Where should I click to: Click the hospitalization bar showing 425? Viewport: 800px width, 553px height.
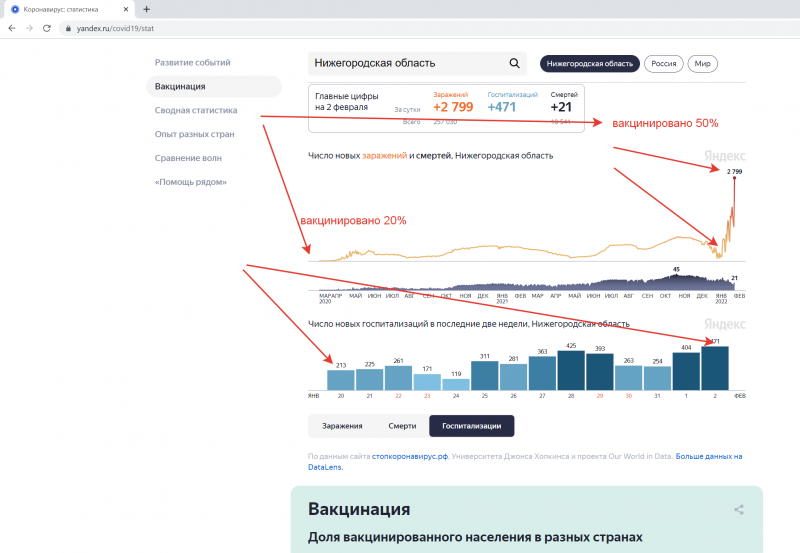pyautogui.click(x=571, y=370)
